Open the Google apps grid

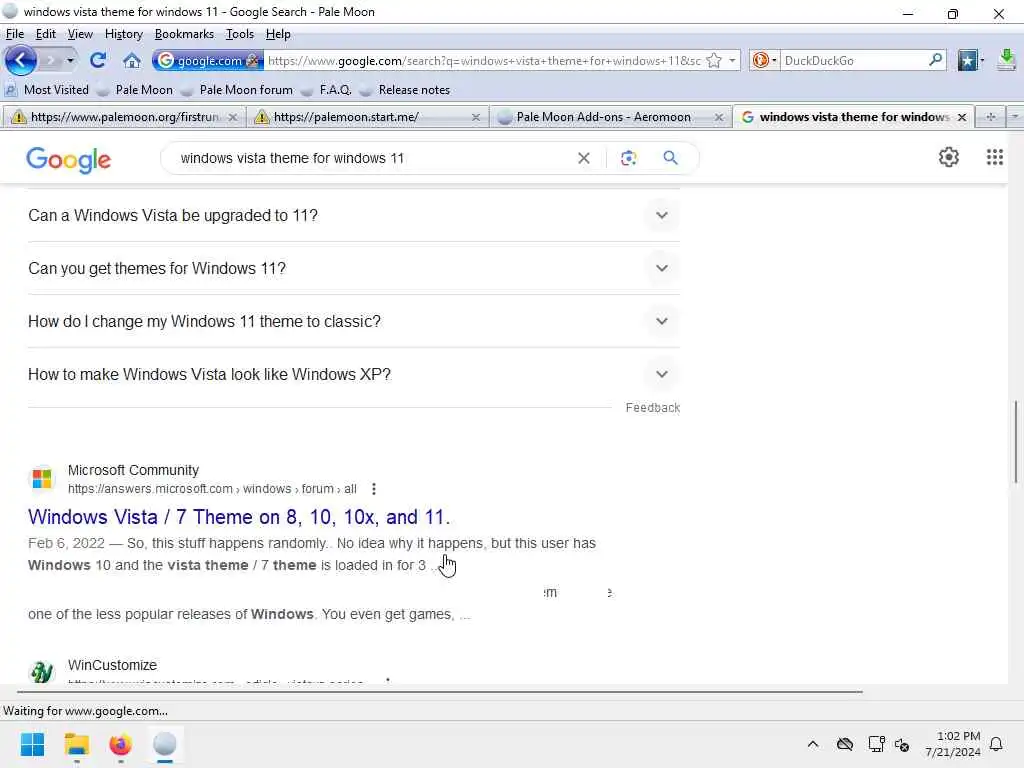995,157
